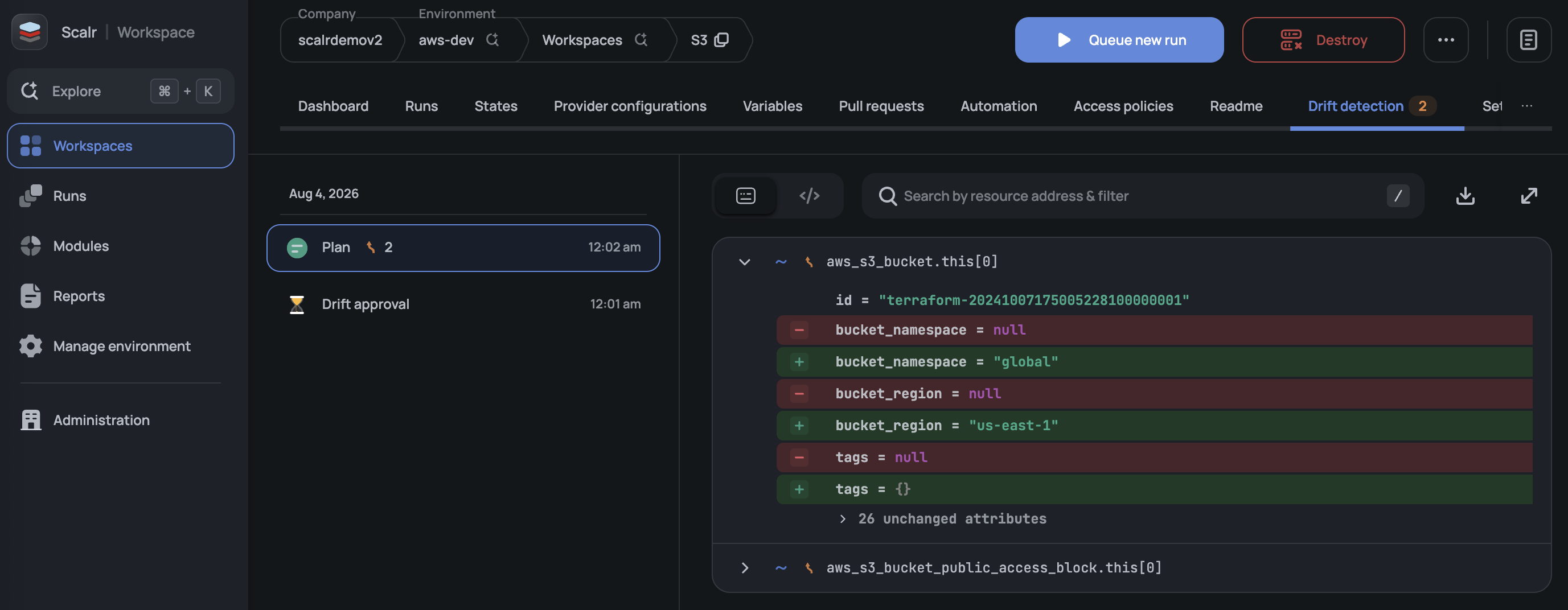The width and height of the screenshot is (1568, 610).
Task: Switch to the workspace Runs tab
Action: (421, 106)
